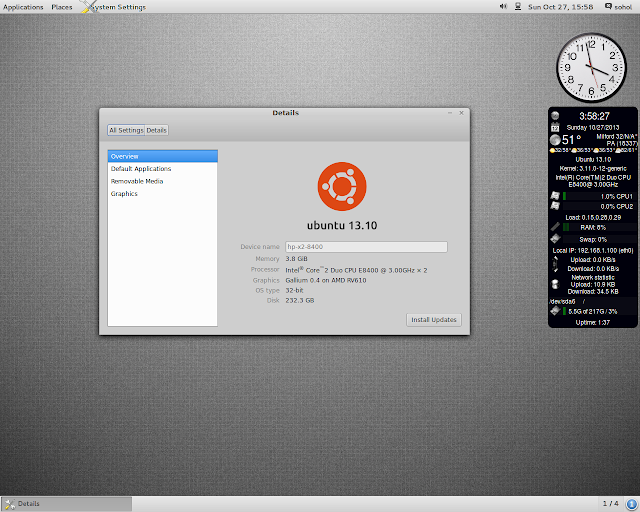Click the Disk value 232.3 GB
Image resolution: width=640 pixels, height=512 pixels.
300,301
